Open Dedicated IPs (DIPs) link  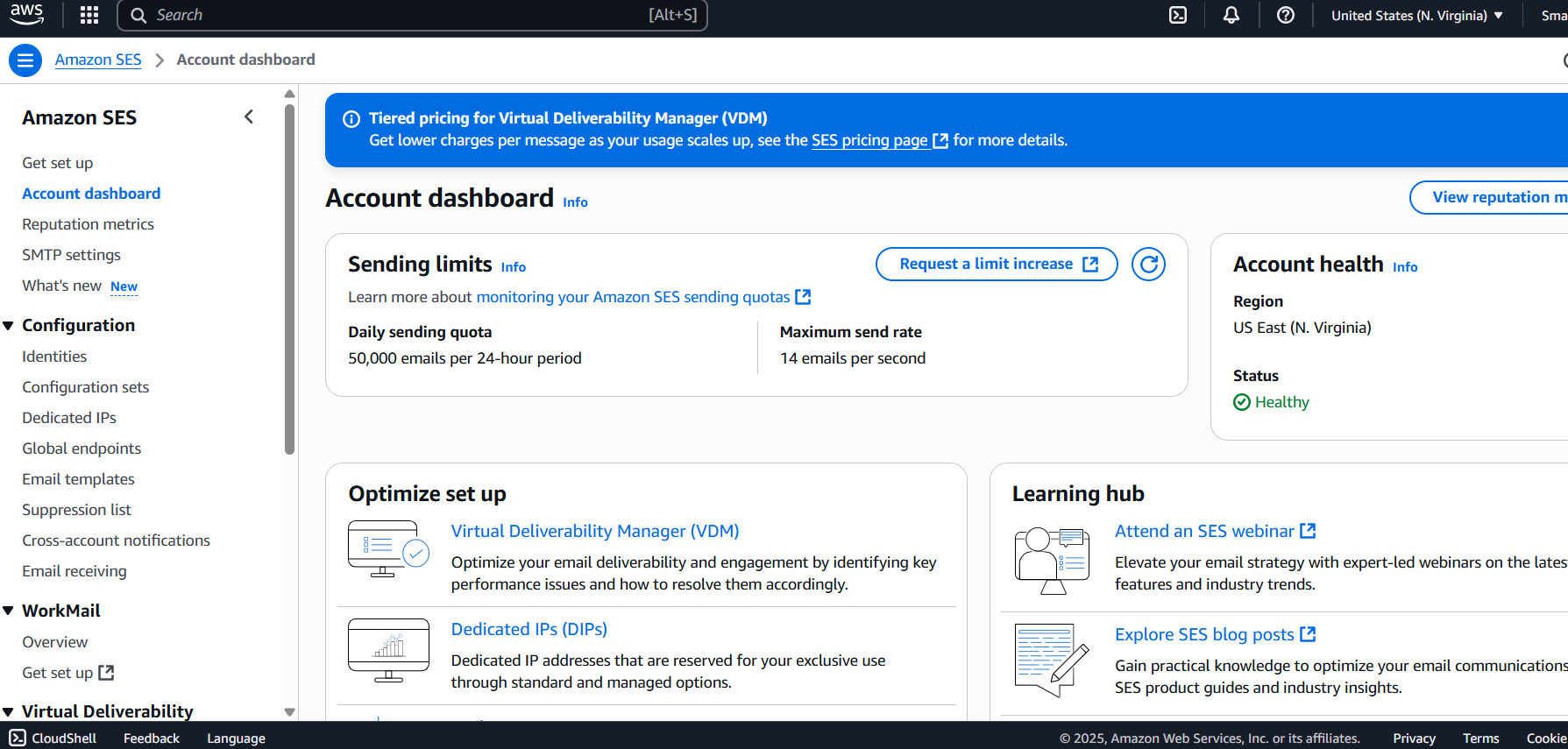[529, 629]
